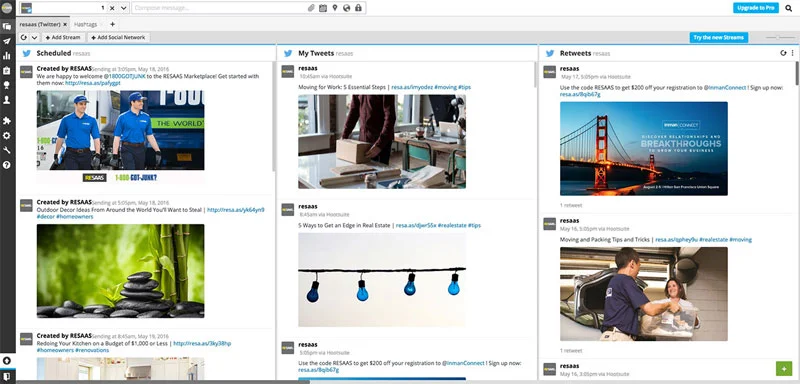Click '1 retweet' under the bridge image
Image resolution: width=800 pixels, height=384 pixels.
tap(571, 206)
